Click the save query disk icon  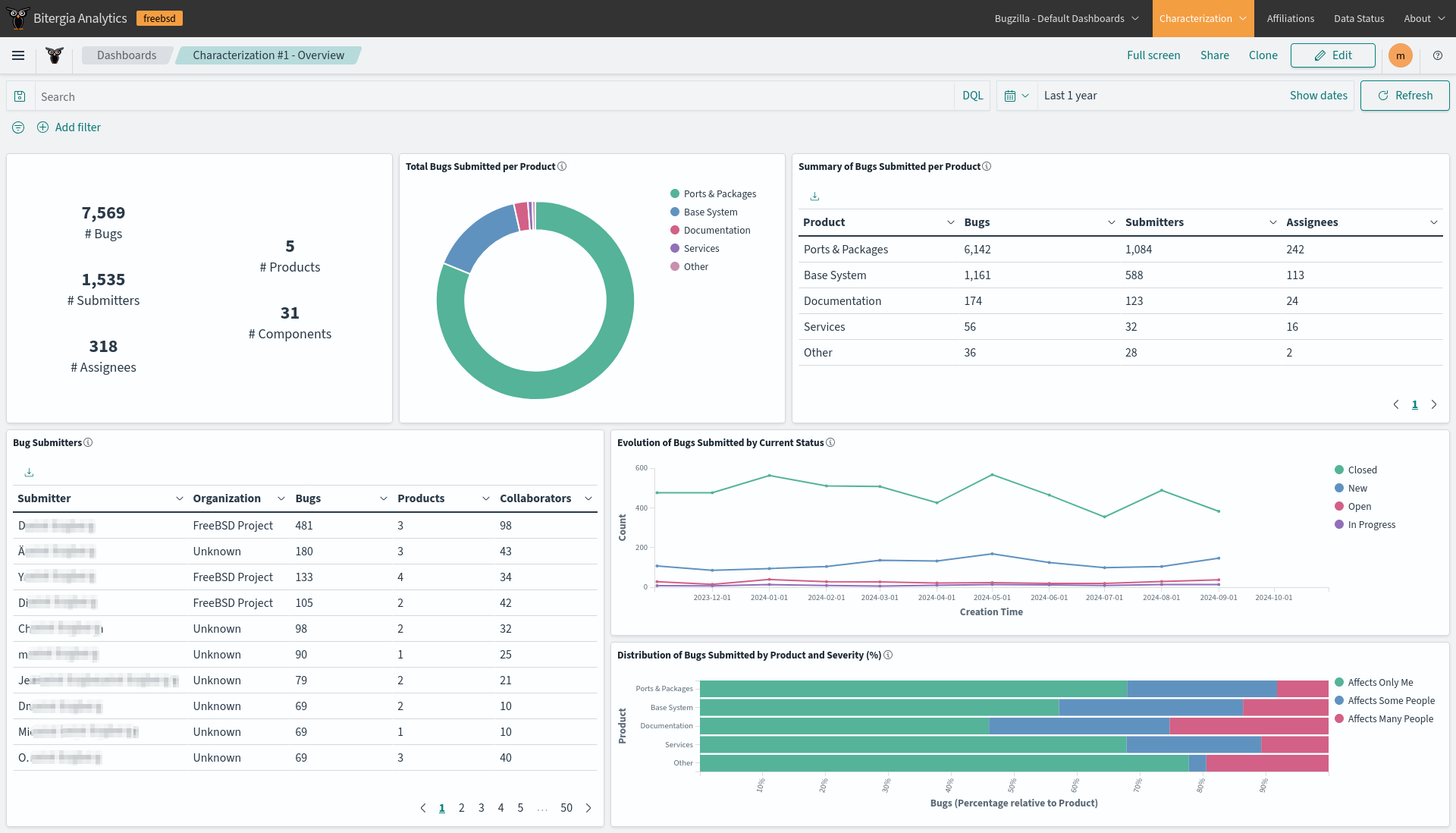[x=20, y=96]
